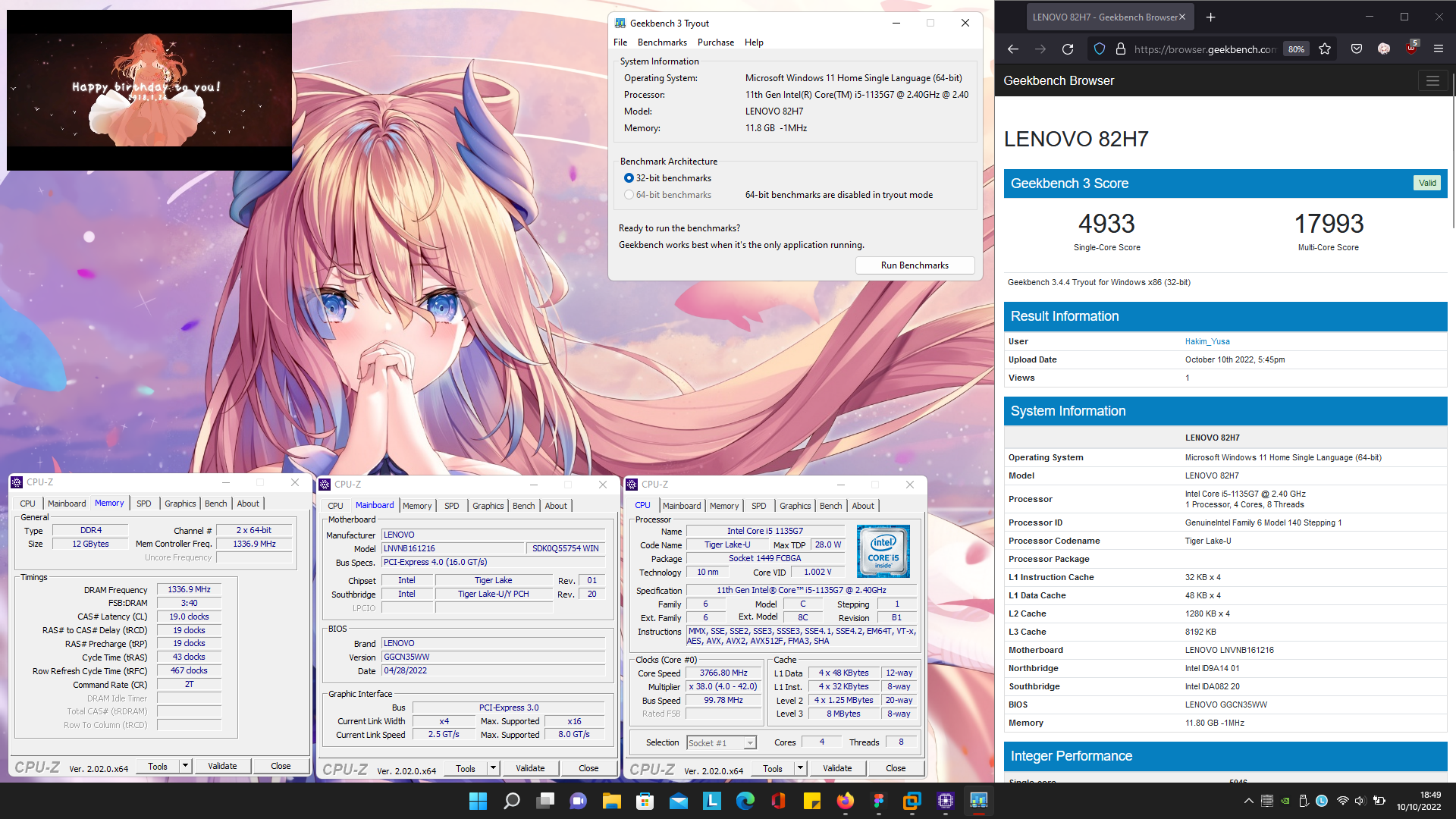The height and width of the screenshot is (819, 1456).
Task: Select the 64-bit benchmarks radio button
Action: click(629, 195)
